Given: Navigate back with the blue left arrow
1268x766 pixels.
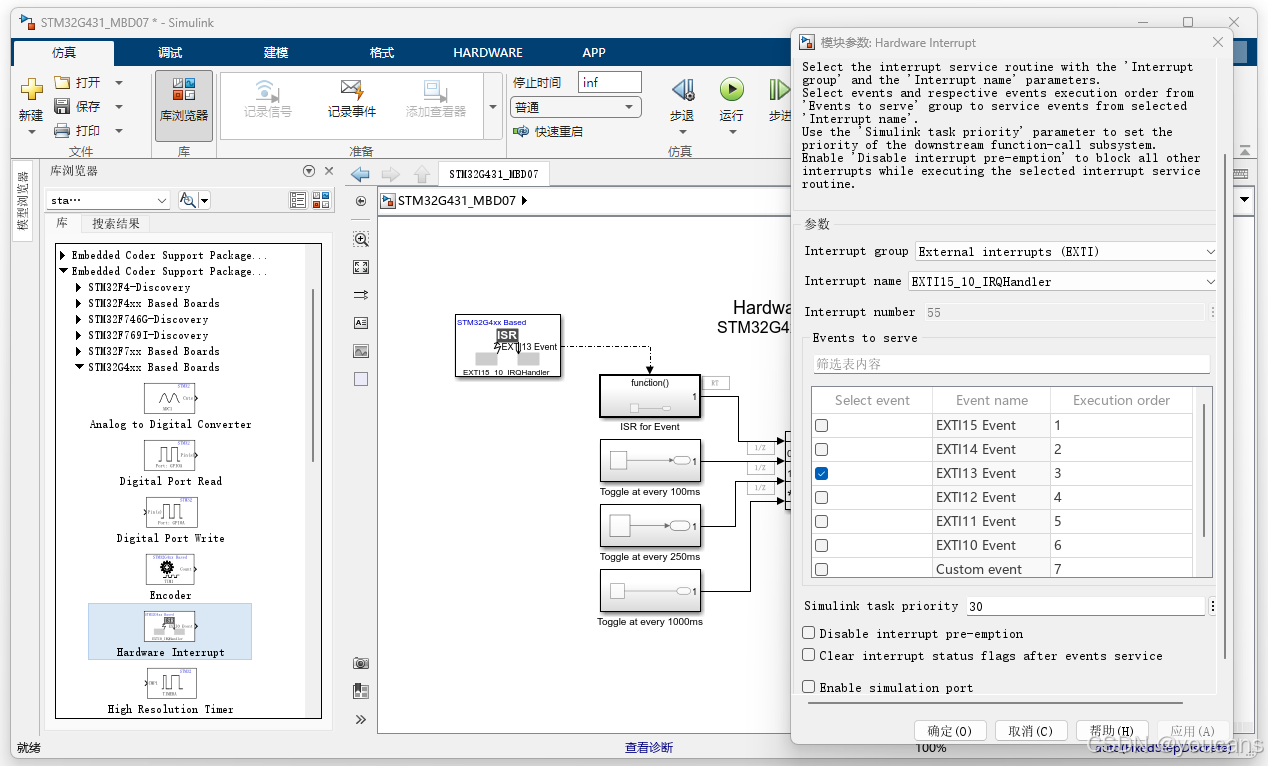Looking at the screenshot, I should [x=360, y=174].
